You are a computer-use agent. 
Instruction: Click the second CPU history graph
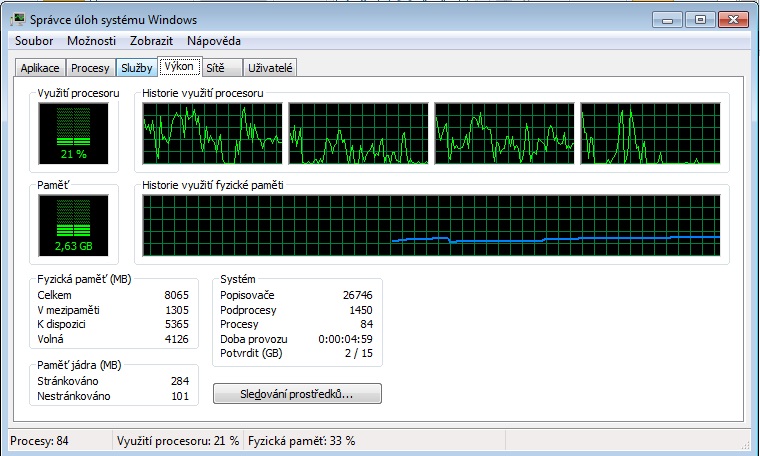click(x=357, y=134)
